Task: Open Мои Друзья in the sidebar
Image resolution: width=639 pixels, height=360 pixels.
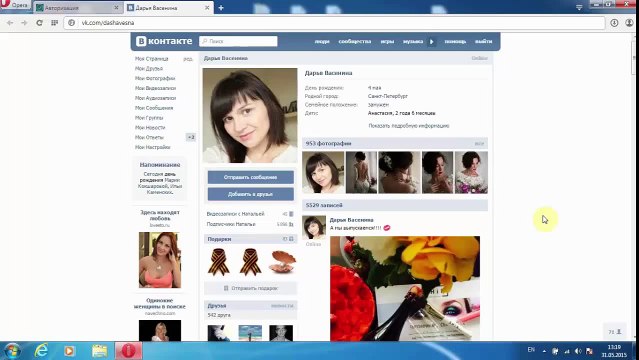Action: pos(149,68)
